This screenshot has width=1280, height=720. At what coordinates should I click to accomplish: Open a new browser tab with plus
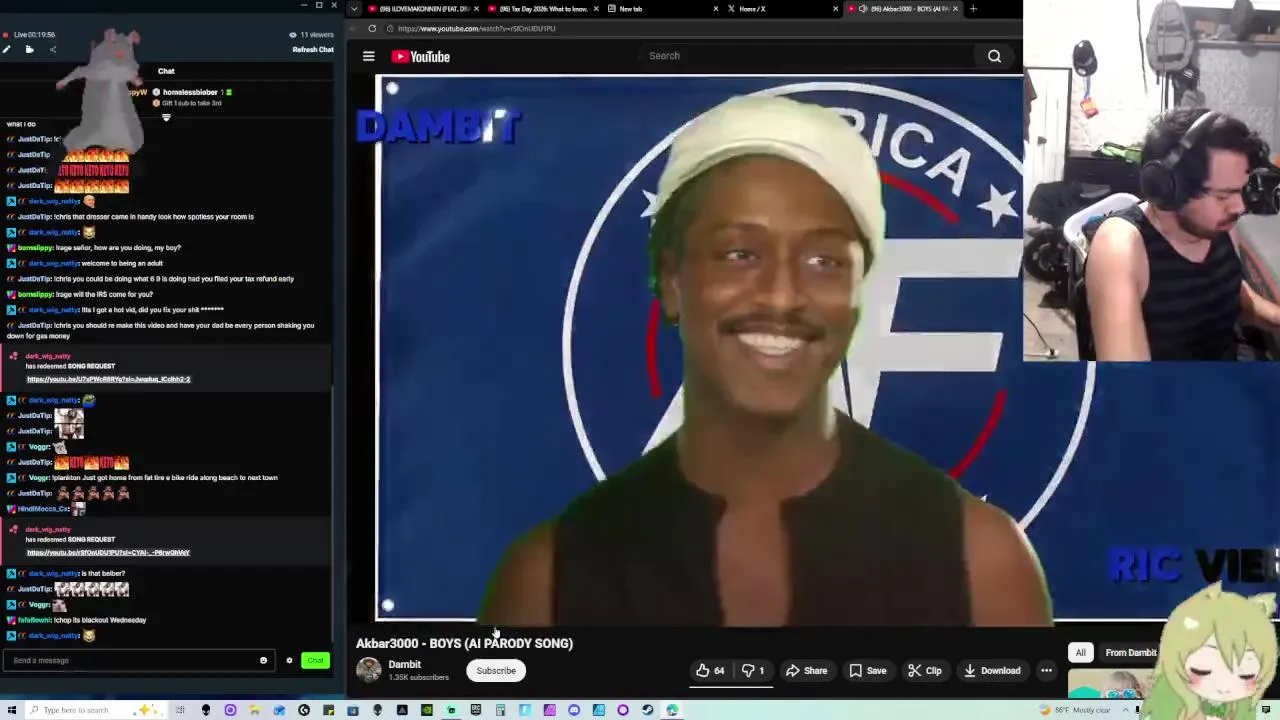point(973,8)
